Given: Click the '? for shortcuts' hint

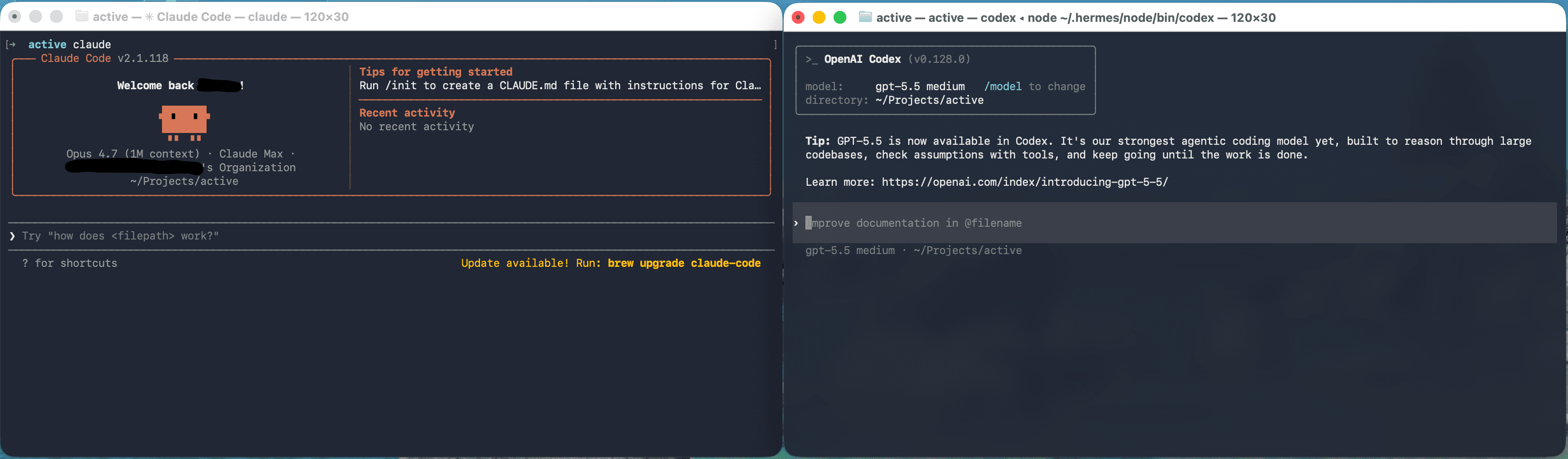Looking at the screenshot, I should 70,263.
